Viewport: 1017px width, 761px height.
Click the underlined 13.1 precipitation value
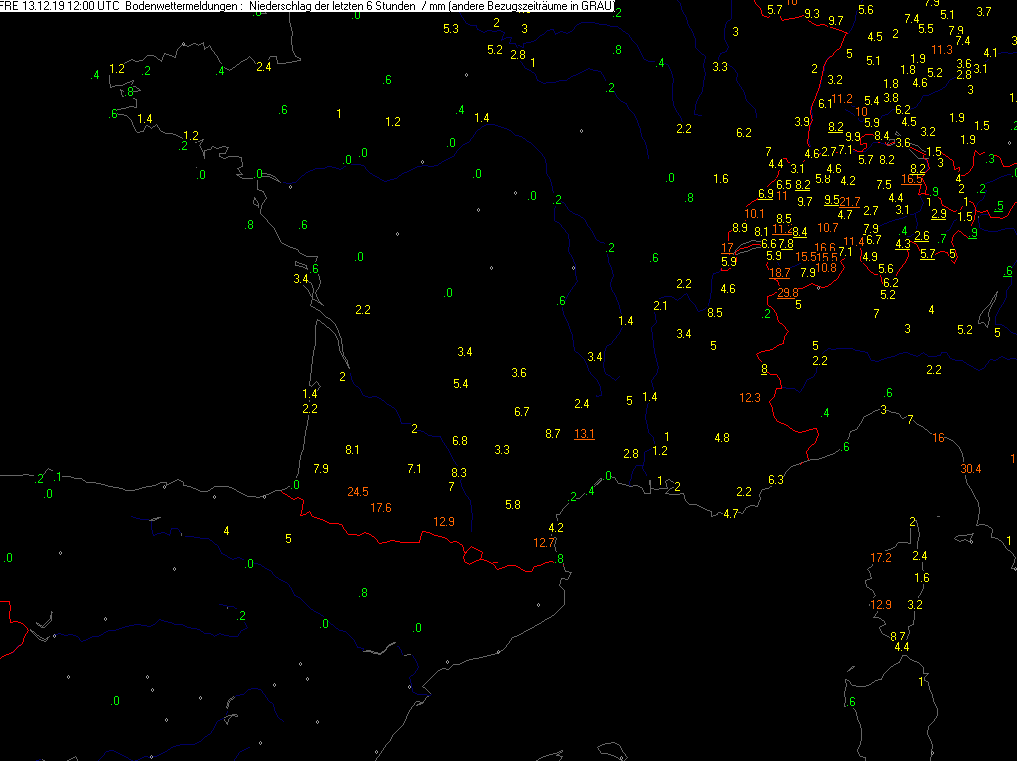pos(584,433)
